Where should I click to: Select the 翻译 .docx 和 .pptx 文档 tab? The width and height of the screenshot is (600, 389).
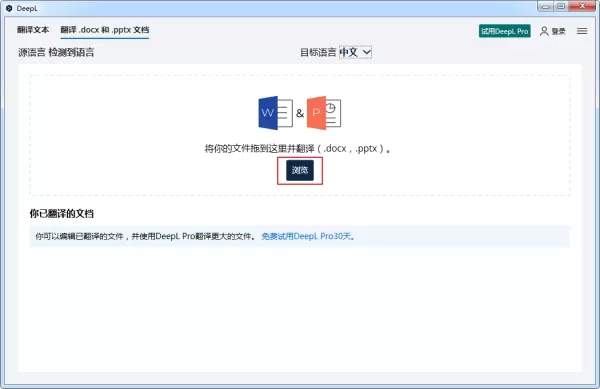tap(105, 30)
